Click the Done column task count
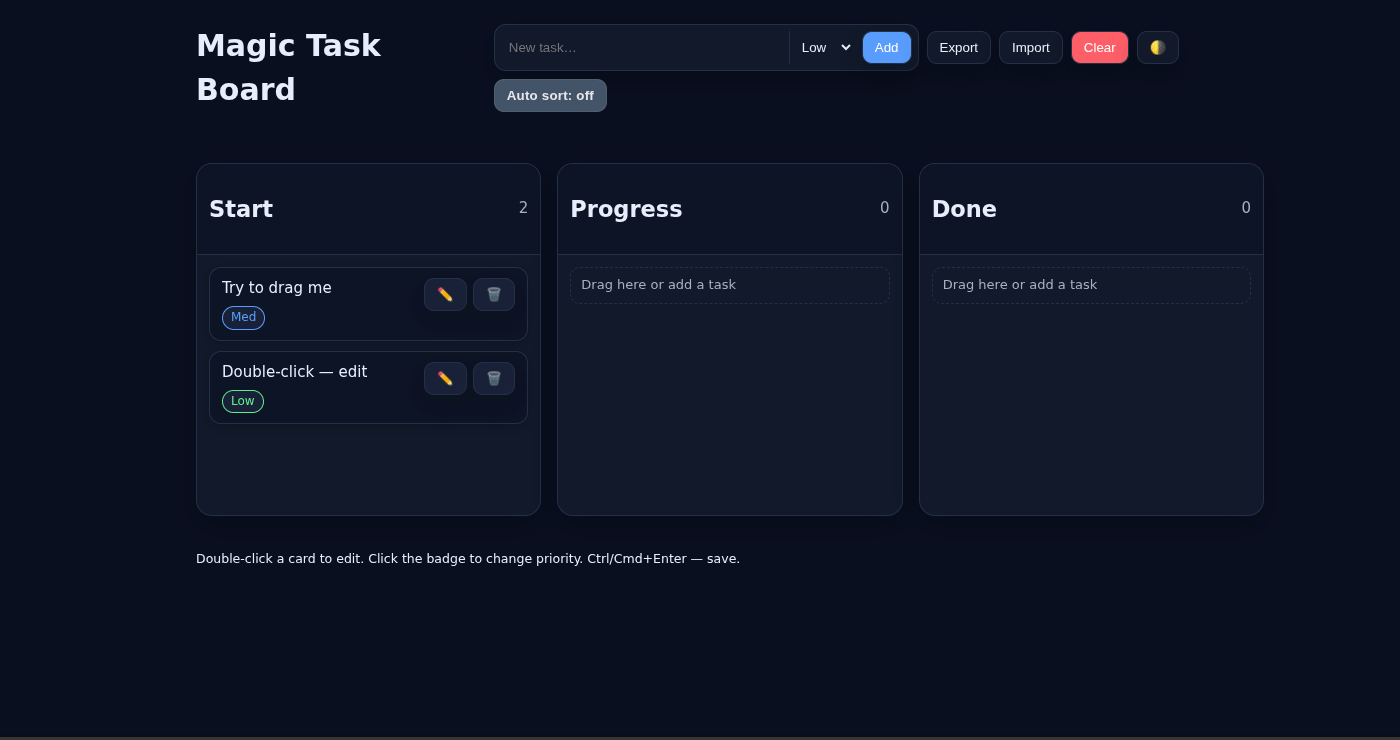This screenshot has width=1400, height=740. pos(1246,208)
